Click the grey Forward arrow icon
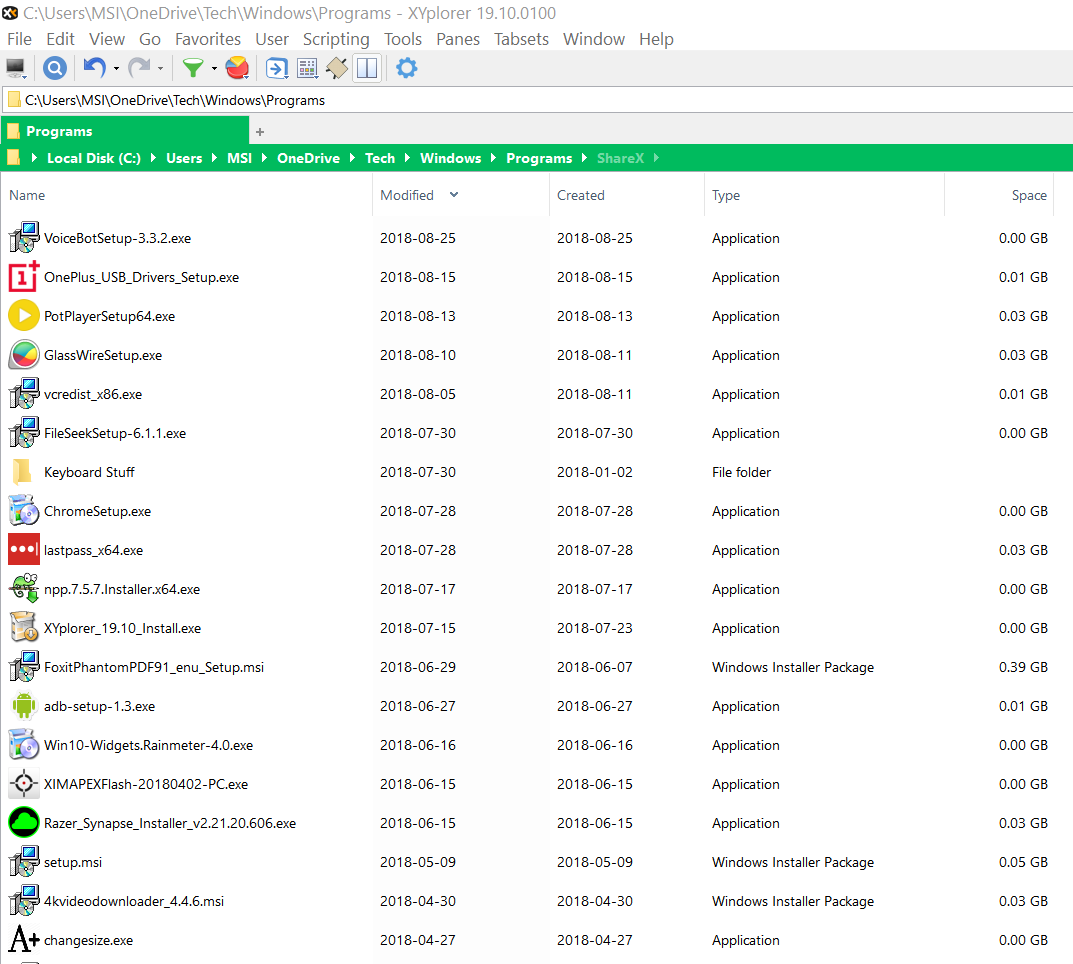1073x964 pixels. (140, 68)
